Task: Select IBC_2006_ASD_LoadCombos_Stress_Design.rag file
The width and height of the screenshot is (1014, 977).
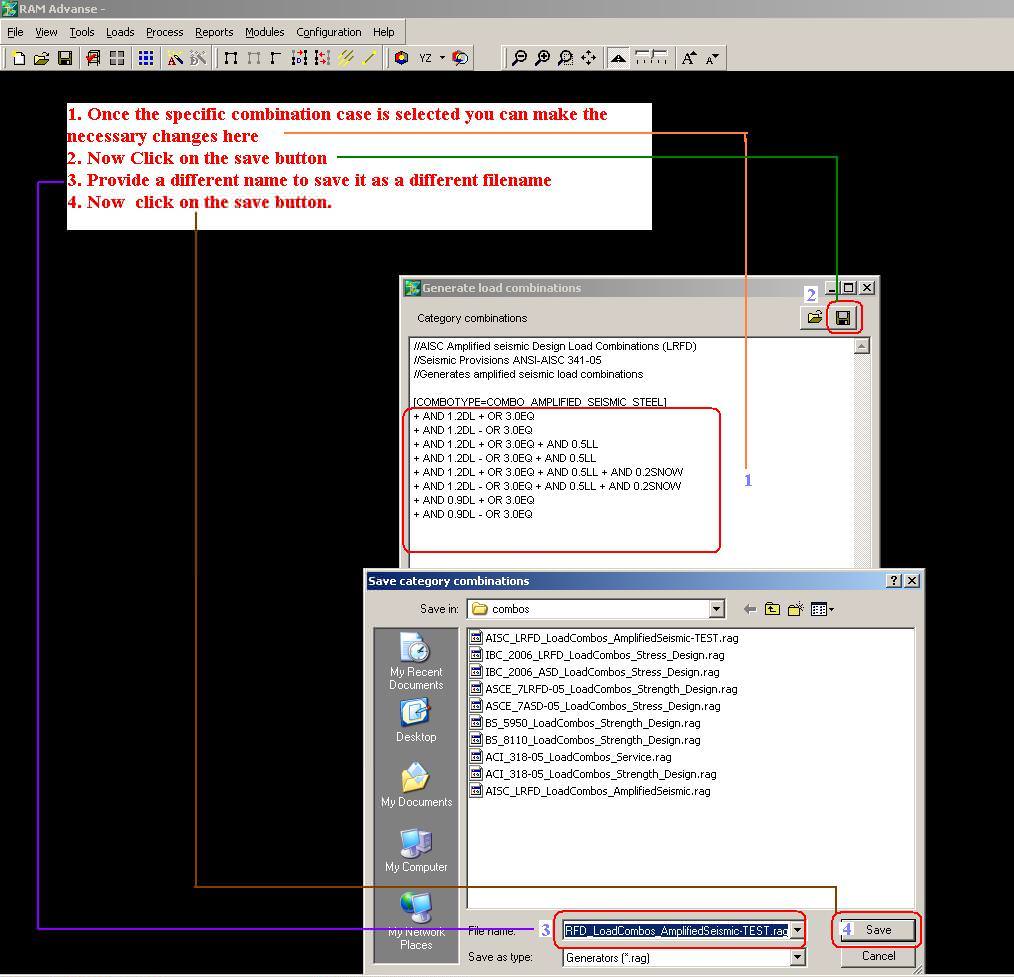Action: point(594,672)
